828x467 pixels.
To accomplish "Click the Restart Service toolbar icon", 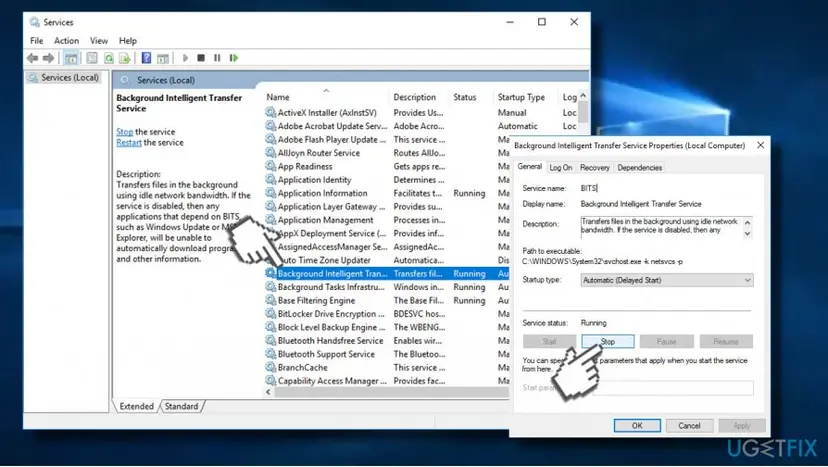I will point(234,58).
